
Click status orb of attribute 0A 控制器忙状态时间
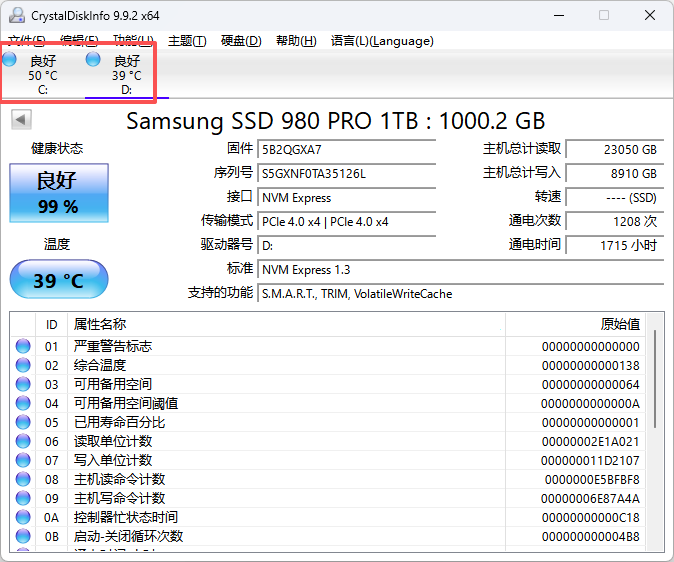tap(23, 517)
